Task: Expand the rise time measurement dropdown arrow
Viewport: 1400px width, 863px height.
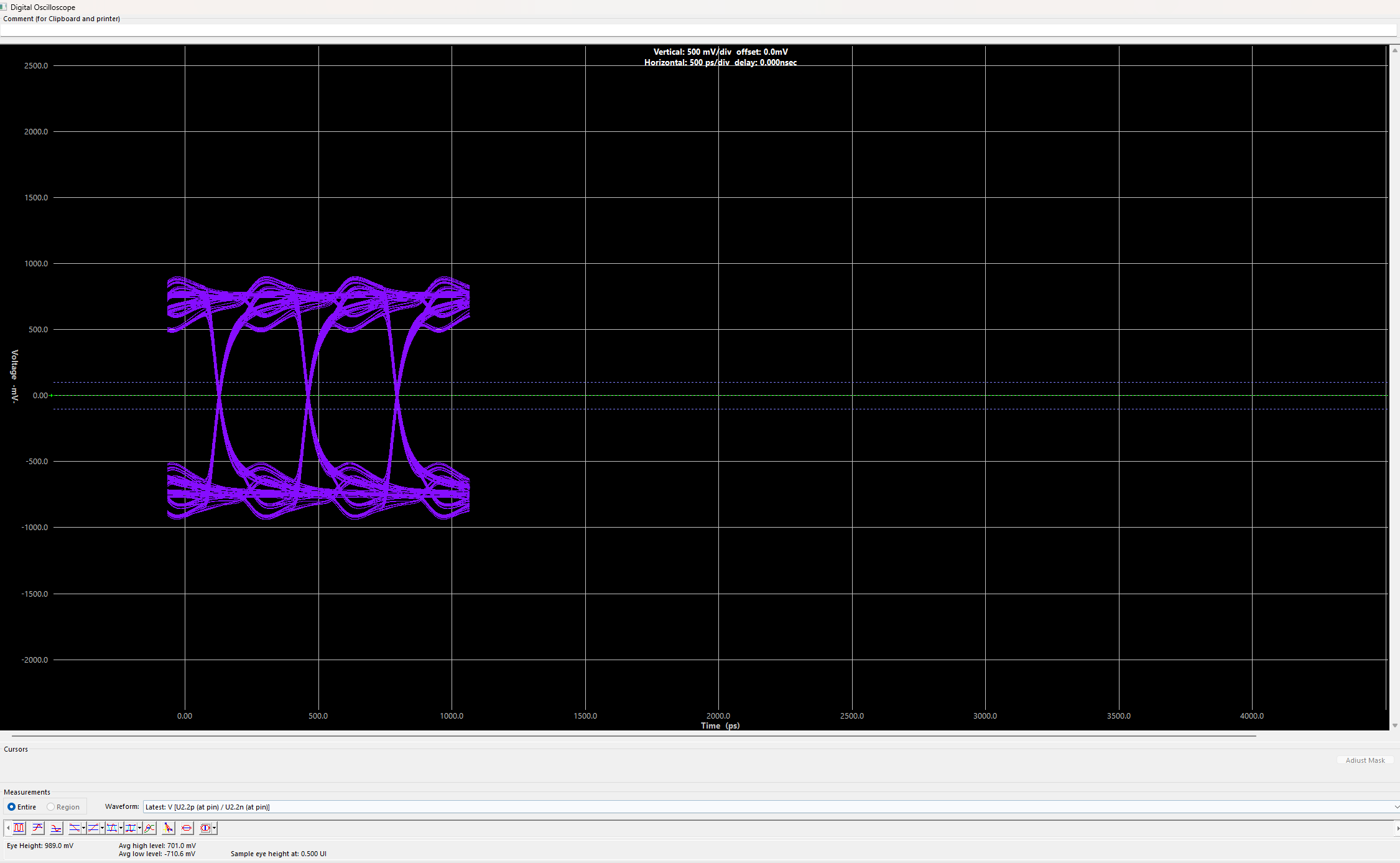Action: coord(102,828)
